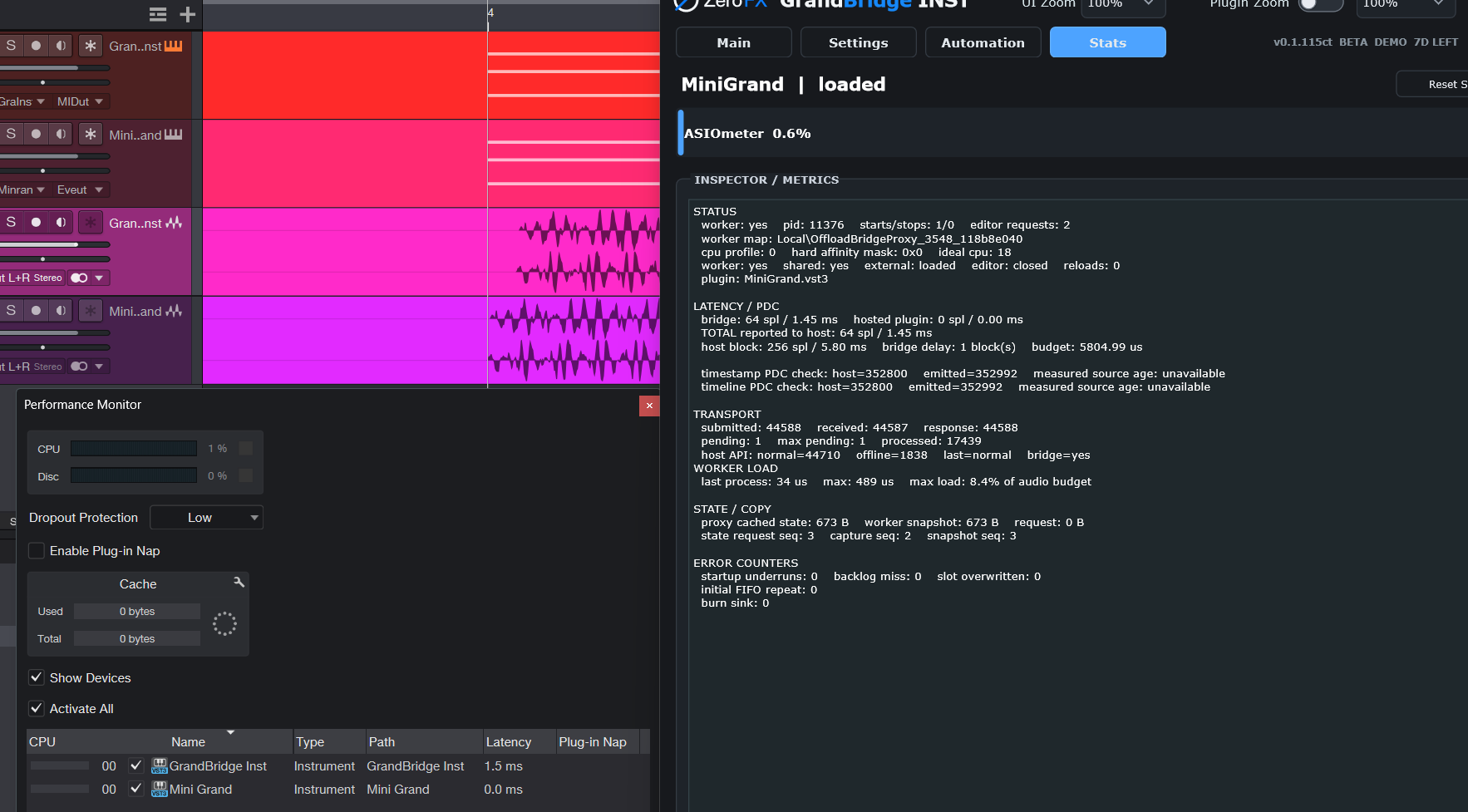Toggle monitor on the Gran..nst audio track
This screenshot has width=1468, height=812.
[61, 222]
